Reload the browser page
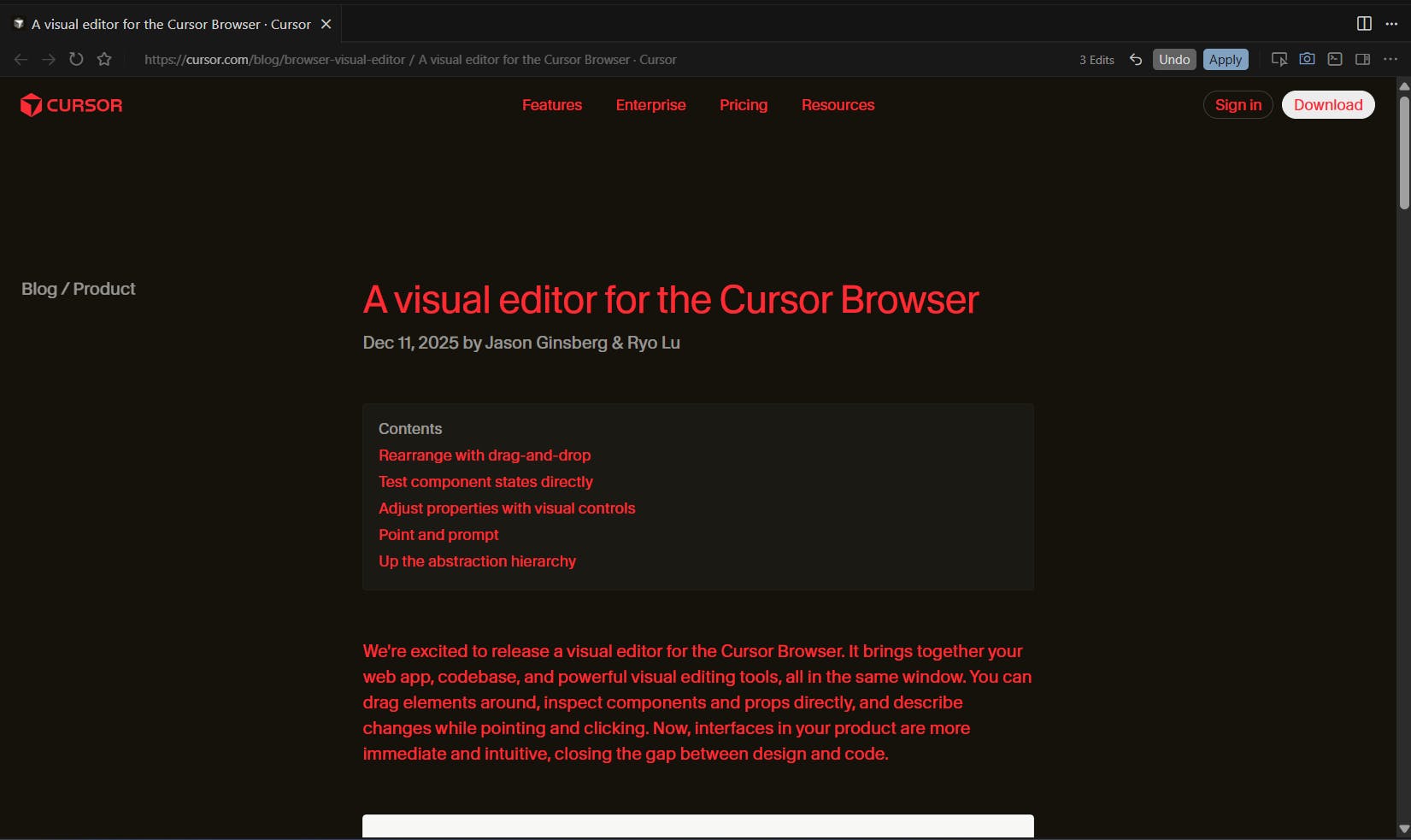The height and width of the screenshot is (840, 1411). pyautogui.click(x=76, y=59)
